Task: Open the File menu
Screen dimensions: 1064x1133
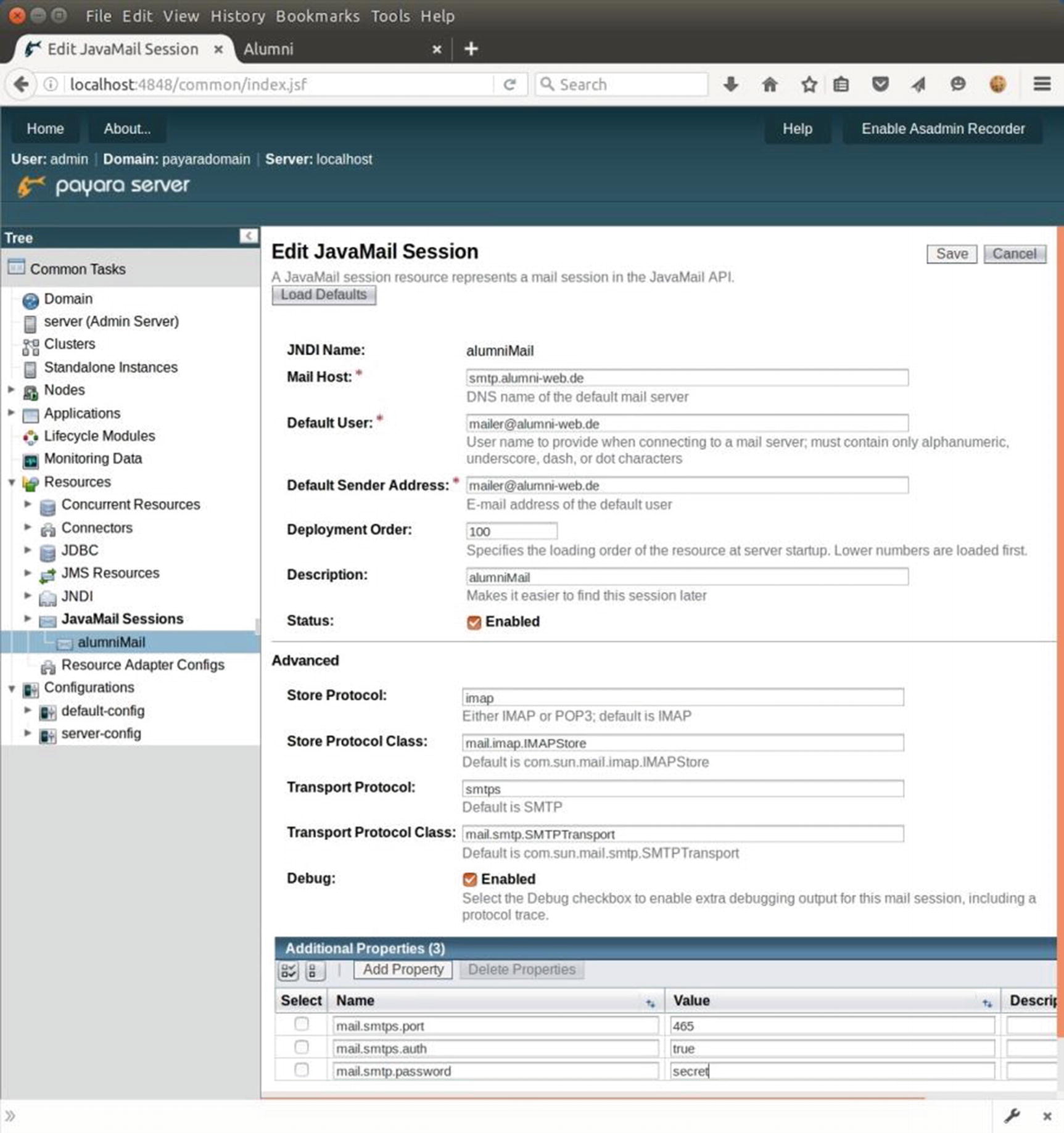Action: 99,16
